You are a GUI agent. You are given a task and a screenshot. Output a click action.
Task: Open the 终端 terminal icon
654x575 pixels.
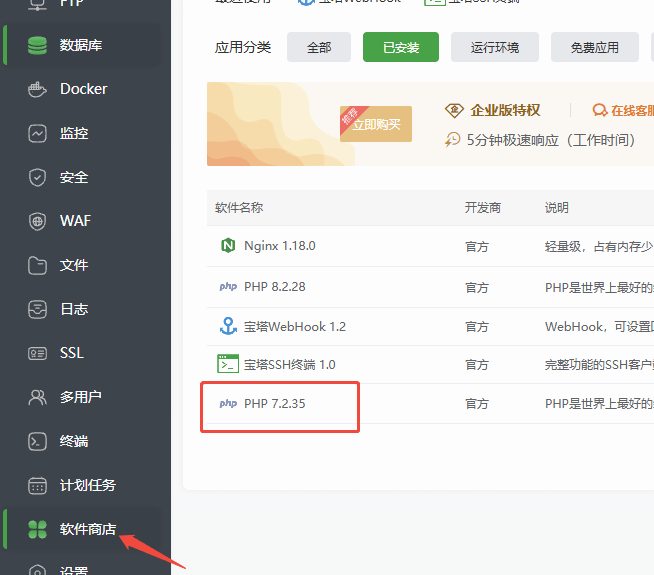[37, 442]
